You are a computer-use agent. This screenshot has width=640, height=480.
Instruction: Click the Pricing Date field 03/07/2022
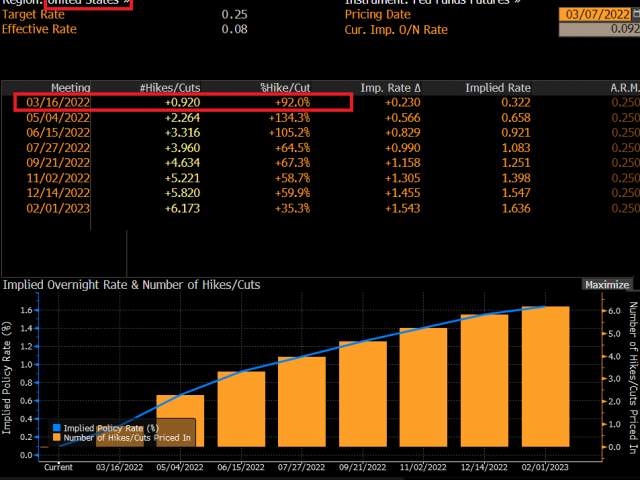point(598,15)
